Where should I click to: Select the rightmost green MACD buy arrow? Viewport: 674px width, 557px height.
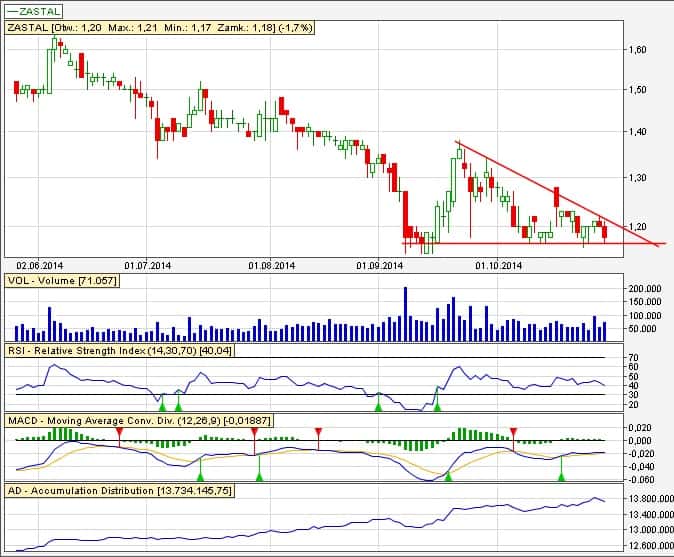pyautogui.click(x=561, y=476)
